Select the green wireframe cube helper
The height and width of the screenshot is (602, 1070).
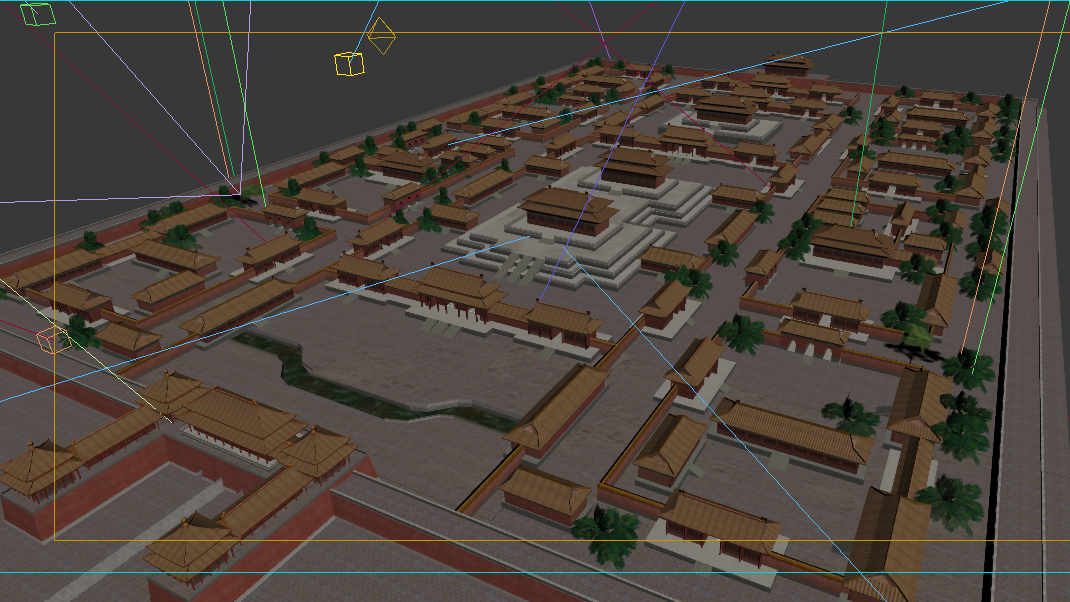pyautogui.click(x=38, y=14)
